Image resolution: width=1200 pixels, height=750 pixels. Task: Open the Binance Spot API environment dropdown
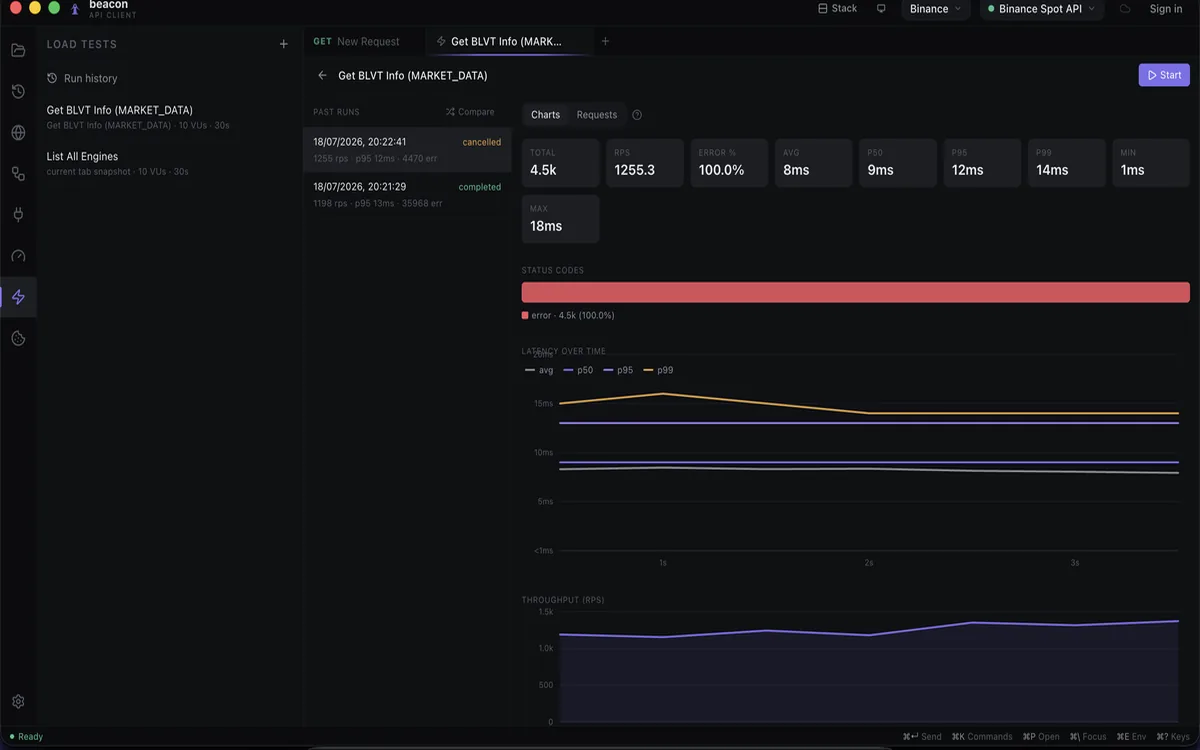pyautogui.click(x=1041, y=9)
